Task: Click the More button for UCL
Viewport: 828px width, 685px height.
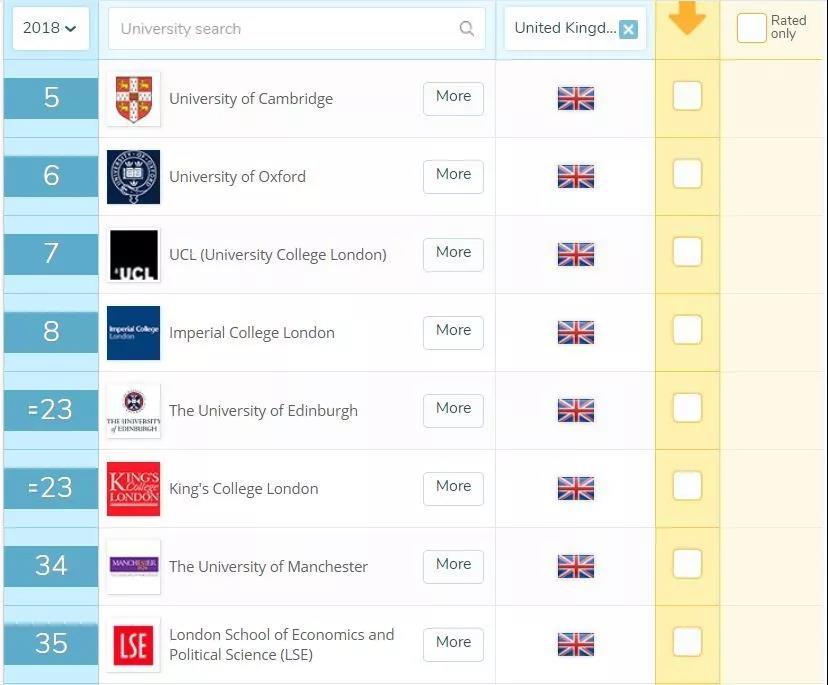Action: click(453, 253)
